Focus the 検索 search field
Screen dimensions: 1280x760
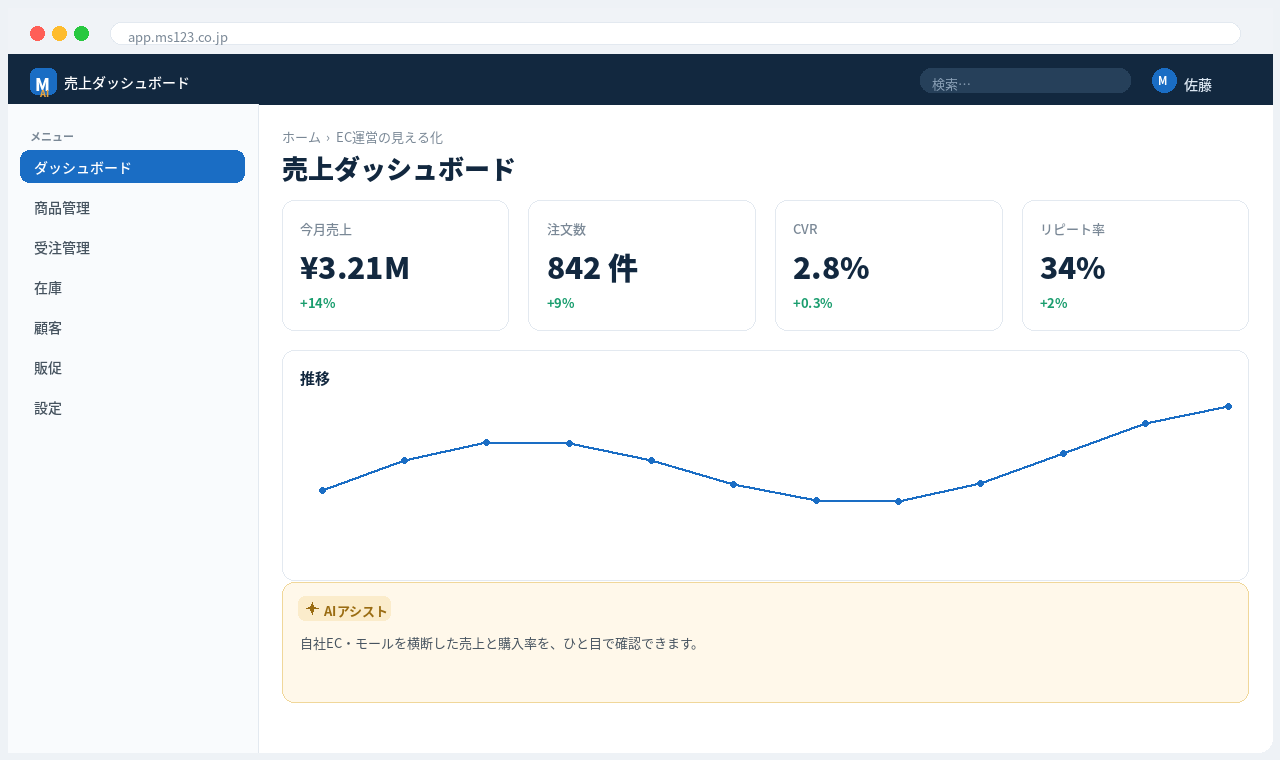click(1025, 81)
